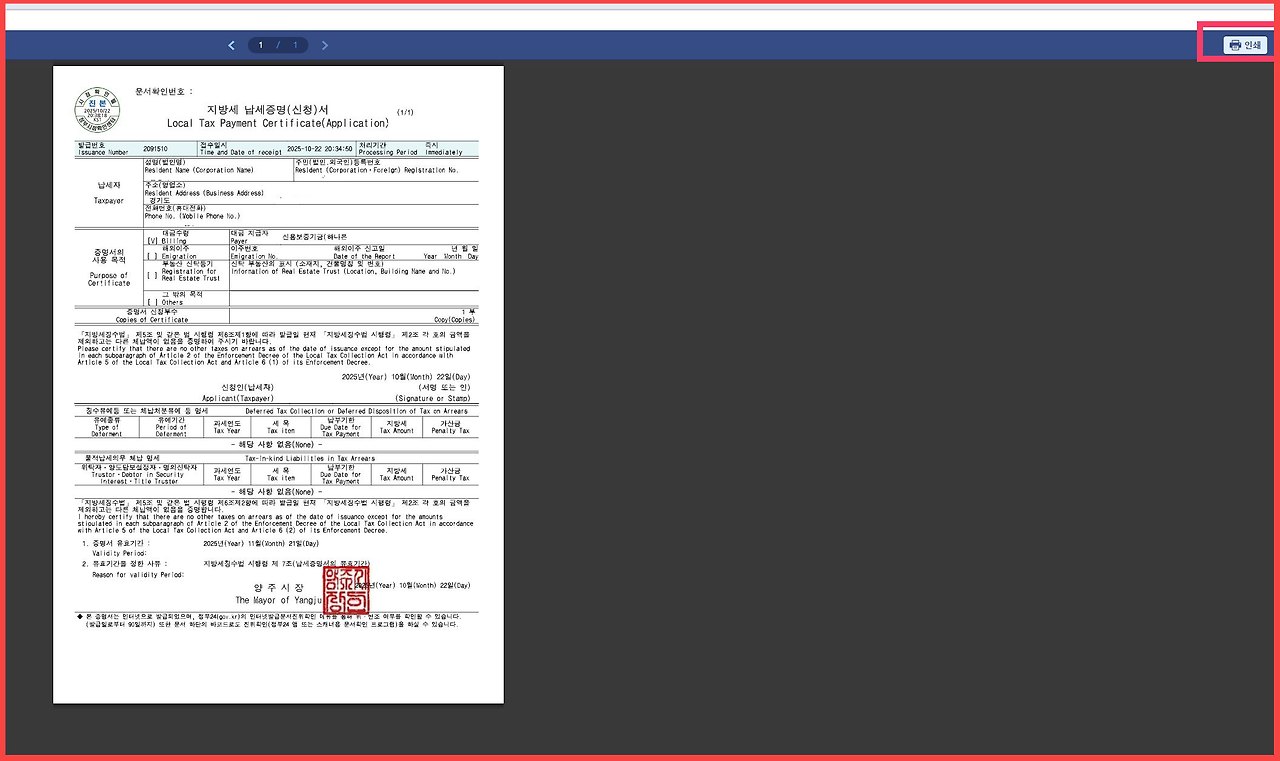Click the validity date 2025년 11월 21일
Viewport: 1280px width, 761px height.
coord(261,544)
